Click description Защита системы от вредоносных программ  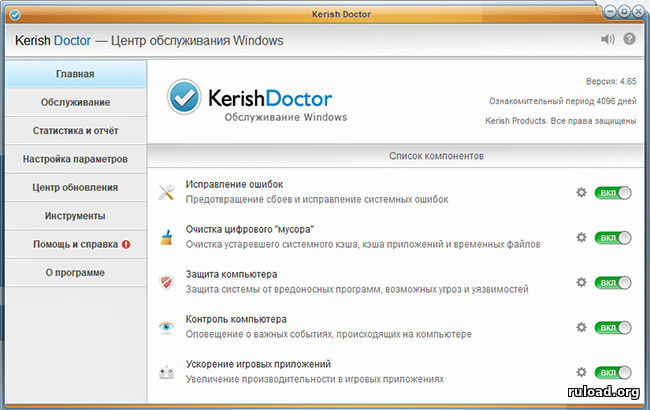[x=357, y=289]
